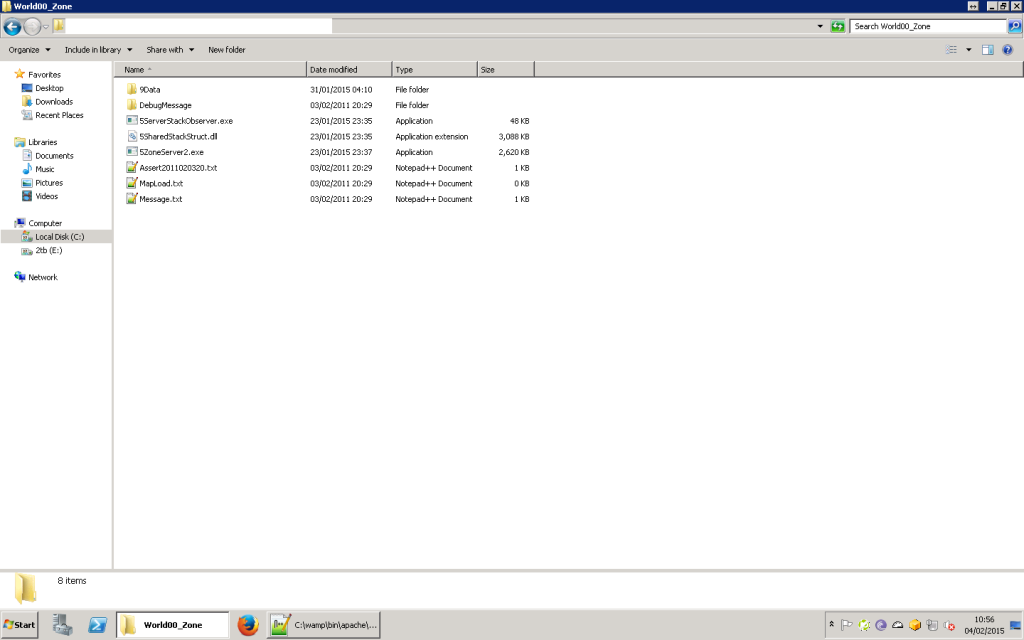
Task: Click the Back navigation arrow
Action: click(x=13, y=26)
